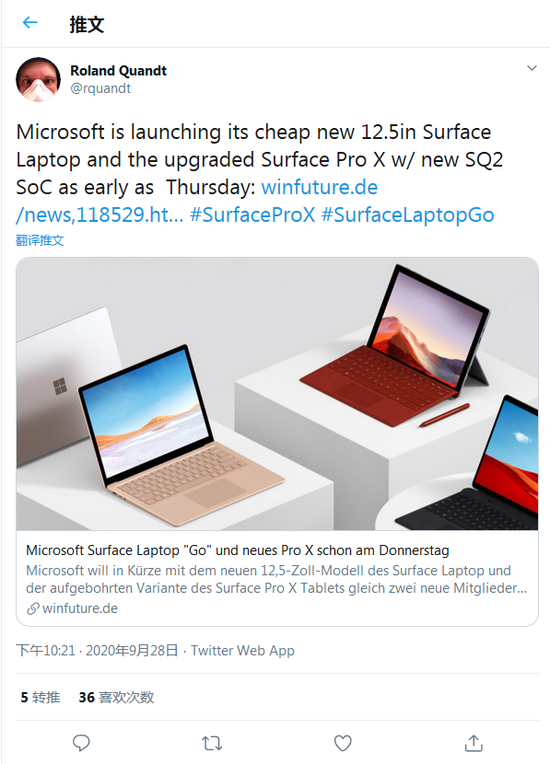This screenshot has height=764, width=550.
Task: Click the Roland Quandt display name
Action: (118, 71)
